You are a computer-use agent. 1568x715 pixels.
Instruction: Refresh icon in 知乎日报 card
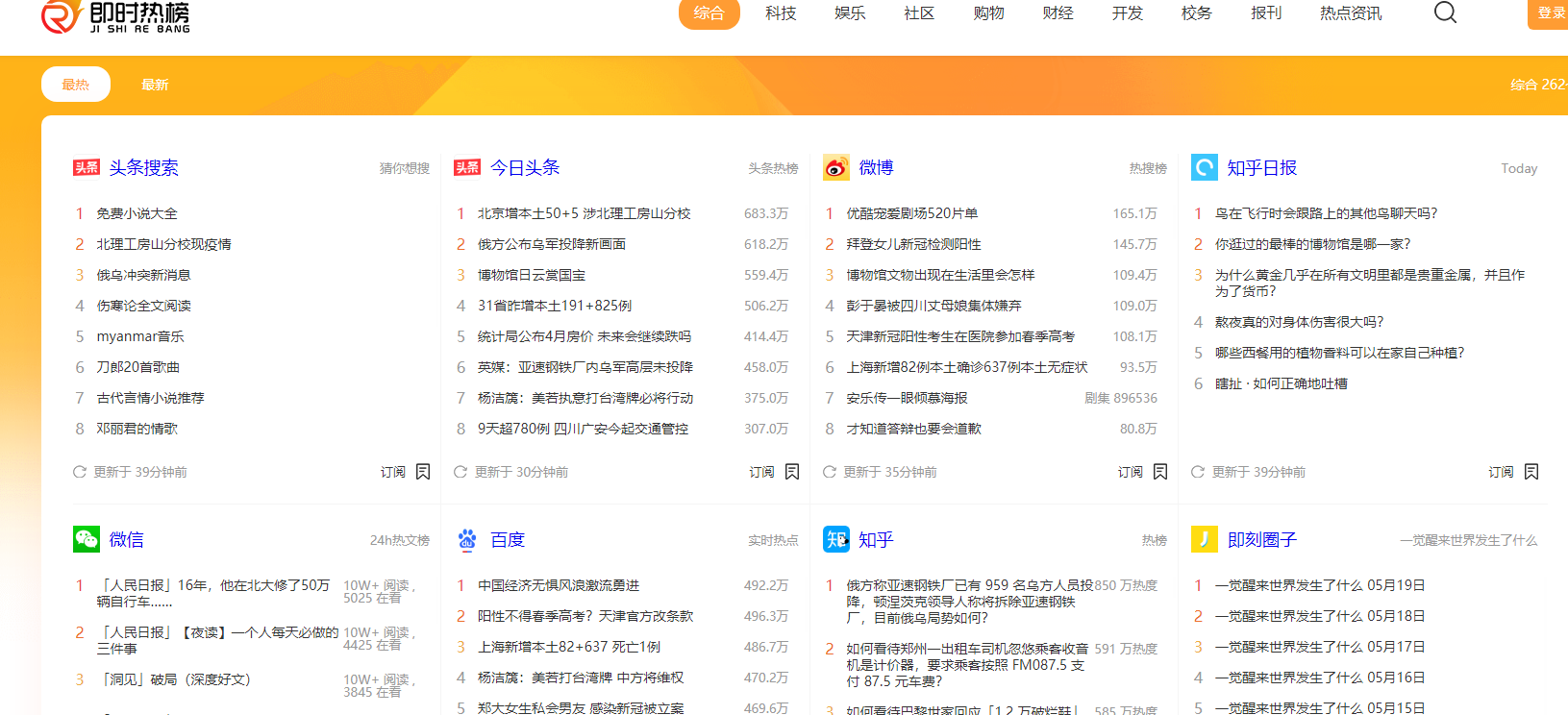point(1198,472)
